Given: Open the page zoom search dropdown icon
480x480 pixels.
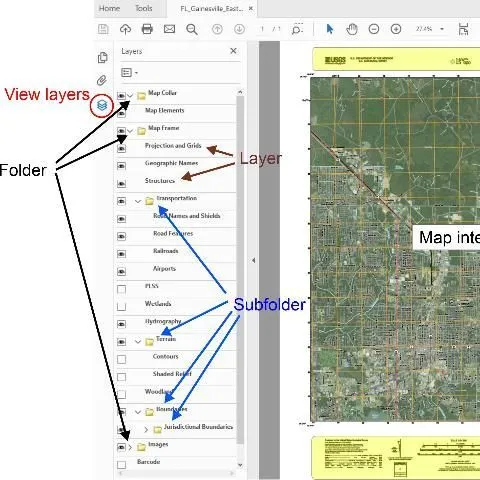Looking at the screenshot, I should [x=297, y=29].
